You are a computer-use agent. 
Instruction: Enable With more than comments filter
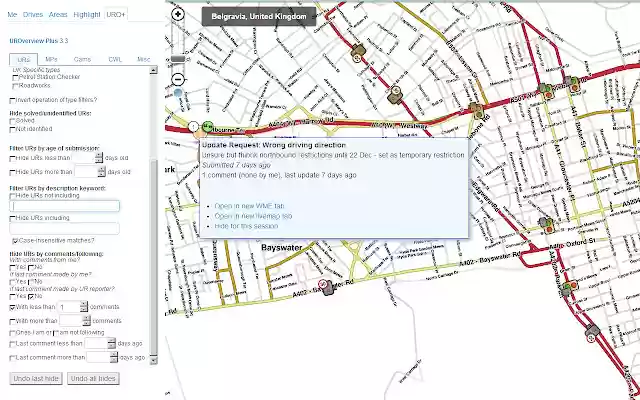(x=12, y=321)
